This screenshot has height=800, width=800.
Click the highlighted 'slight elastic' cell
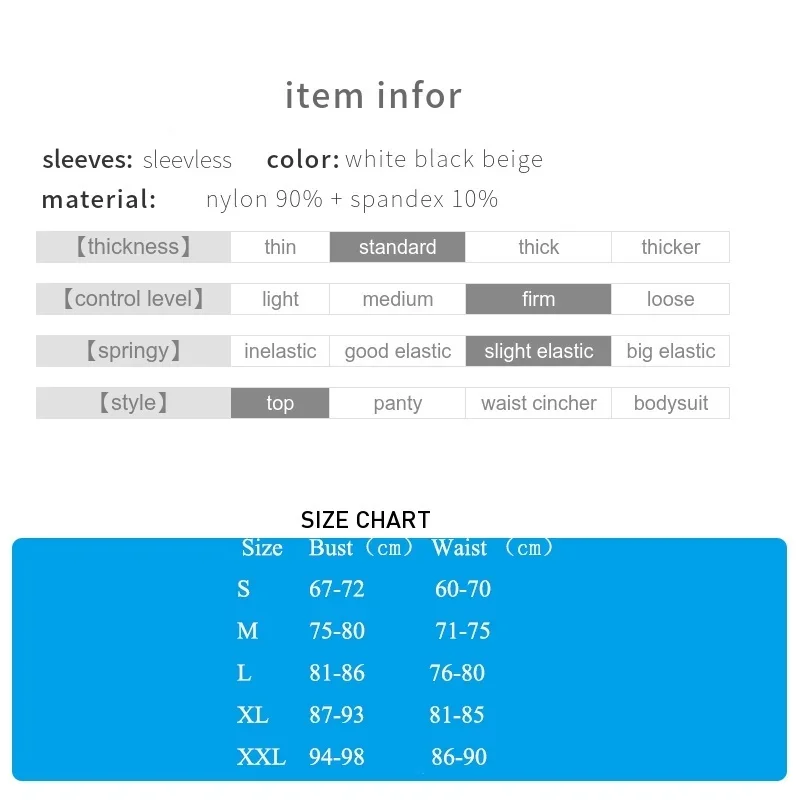click(x=538, y=351)
